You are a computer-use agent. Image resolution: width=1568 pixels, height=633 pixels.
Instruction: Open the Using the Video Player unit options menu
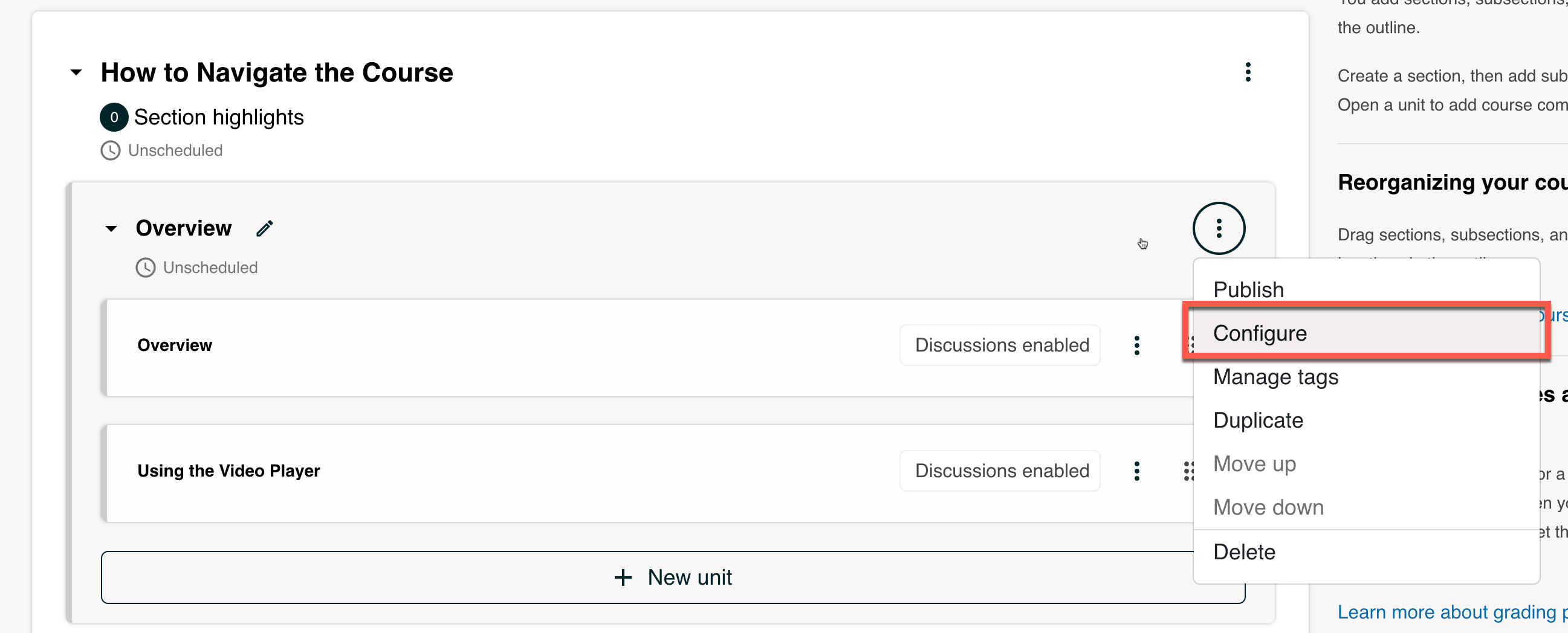tap(1137, 471)
